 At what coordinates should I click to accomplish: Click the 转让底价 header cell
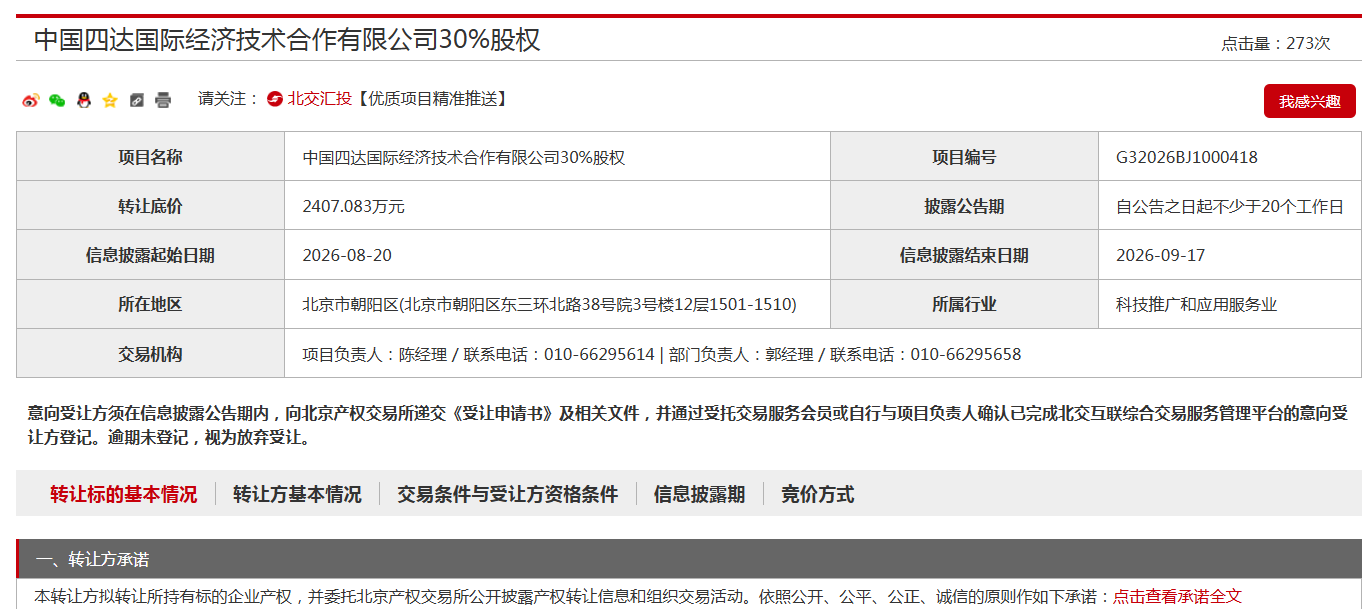(x=150, y=206)
